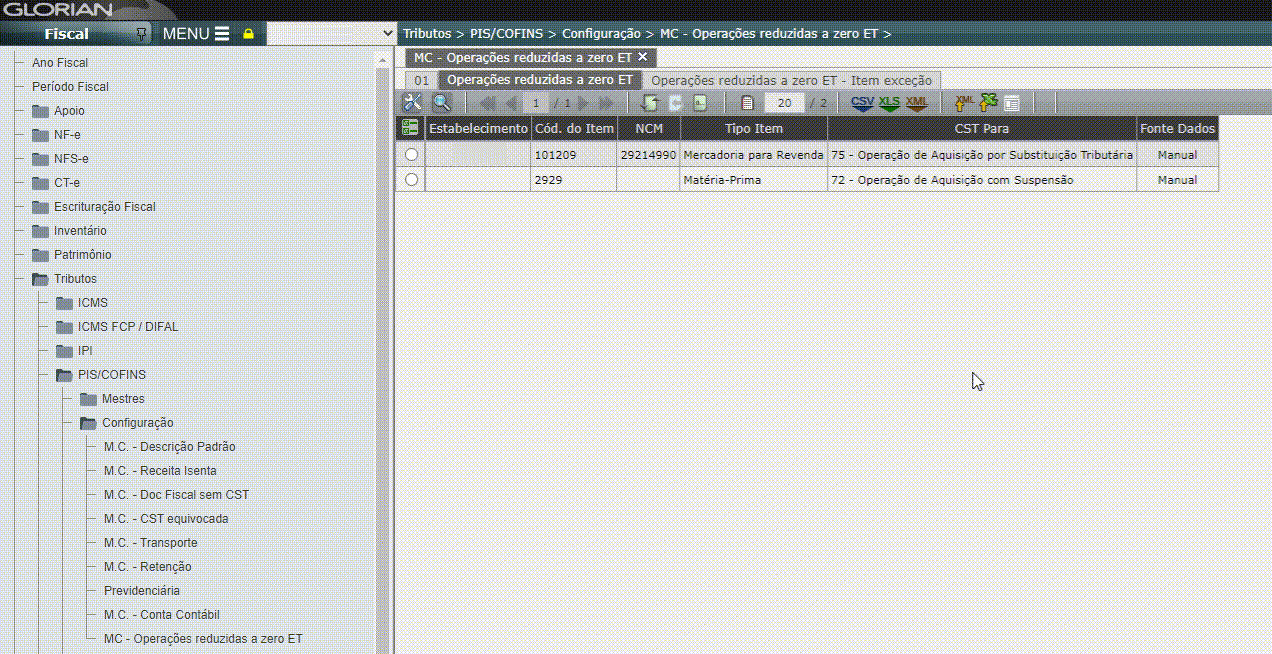The image size is (1272, 654).
Task: Switch to Operações reduzidas a zero ET - Item exceção tab
Action: click(791, 80)
